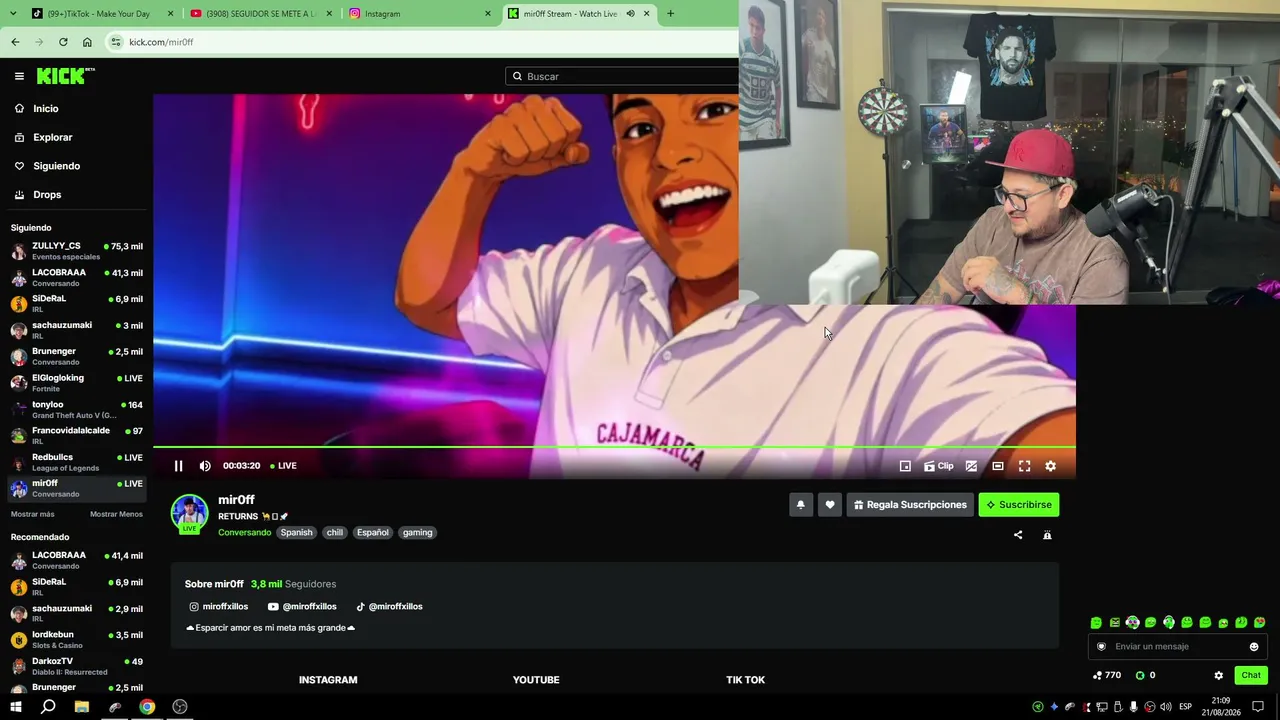Screen dimensions: 1280x720
Task: Follow mir0ff with the heart button
Action: [829, 505]
